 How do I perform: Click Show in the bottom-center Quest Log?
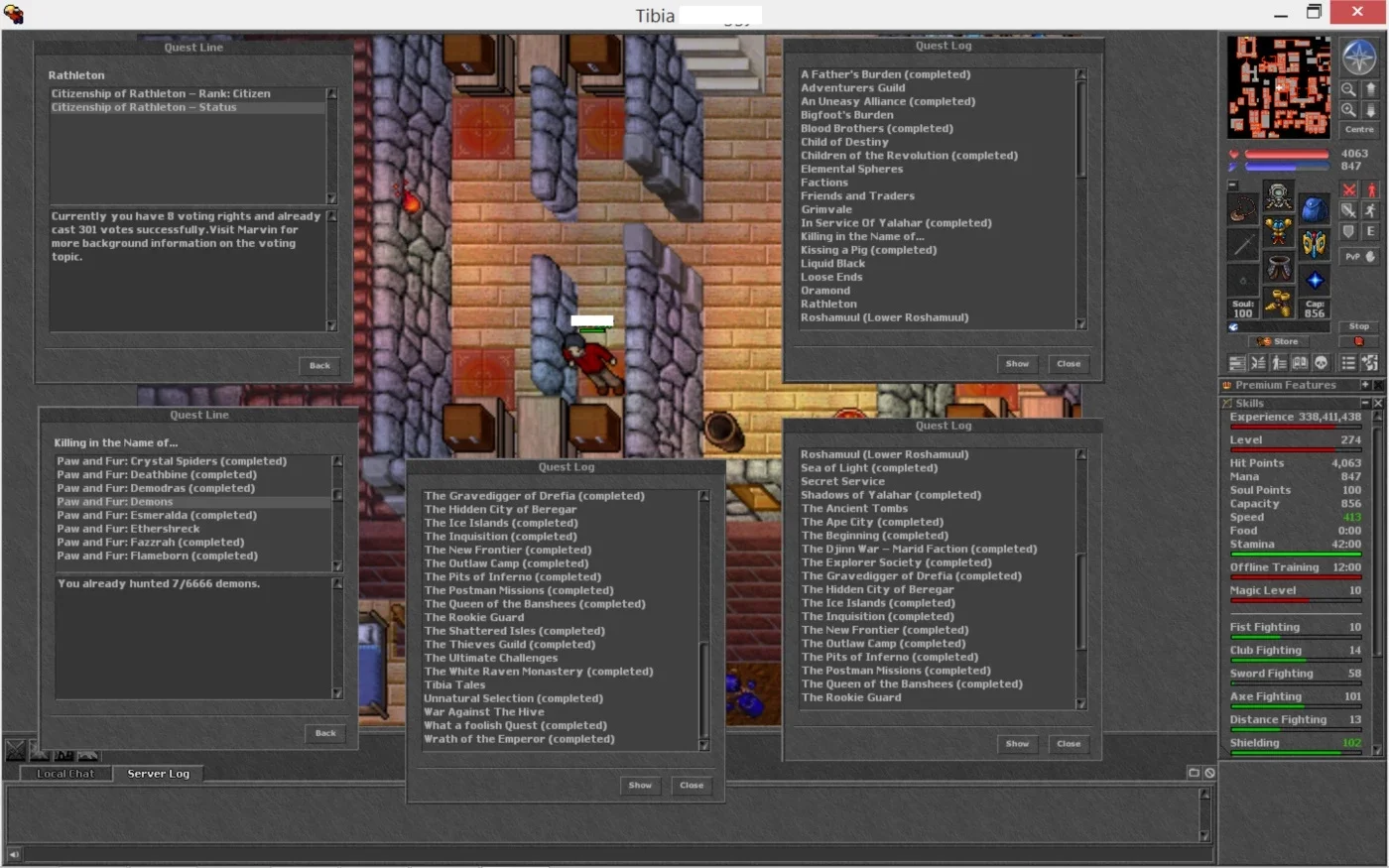[640, 786]
